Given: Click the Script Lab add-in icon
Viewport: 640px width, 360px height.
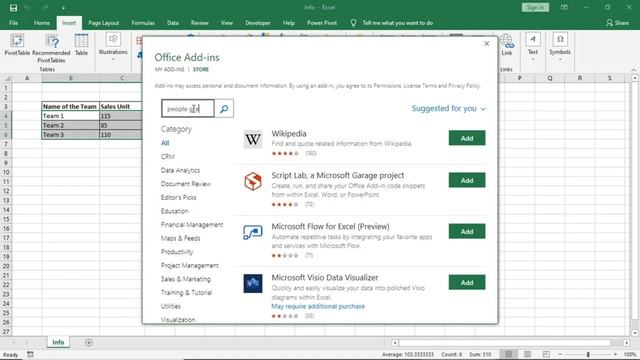Looking at the screenshot, I should pyautogui.click(x=253, y=181).
